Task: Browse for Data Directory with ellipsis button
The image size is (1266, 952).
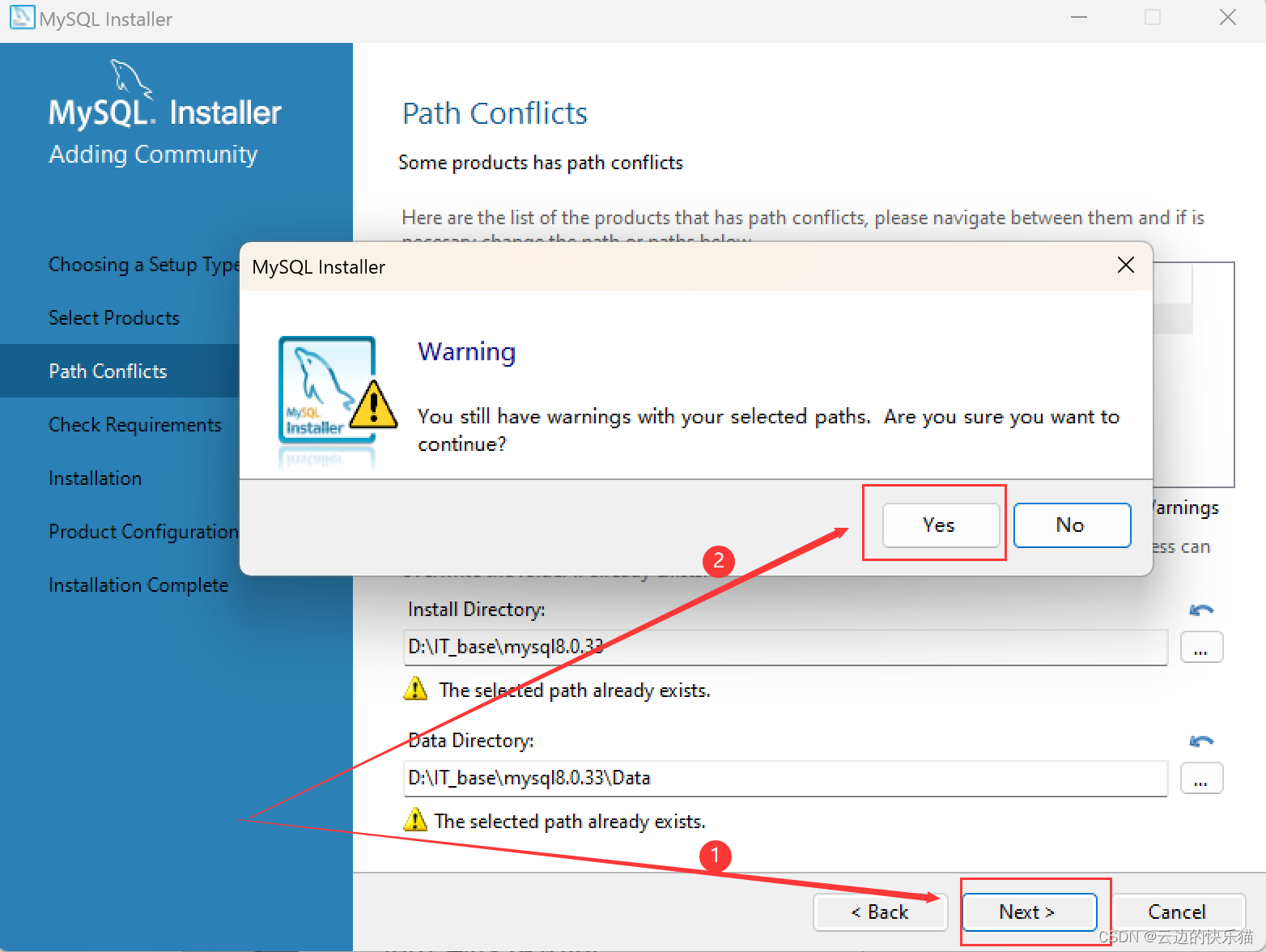Action: (x=1201, y=779)
